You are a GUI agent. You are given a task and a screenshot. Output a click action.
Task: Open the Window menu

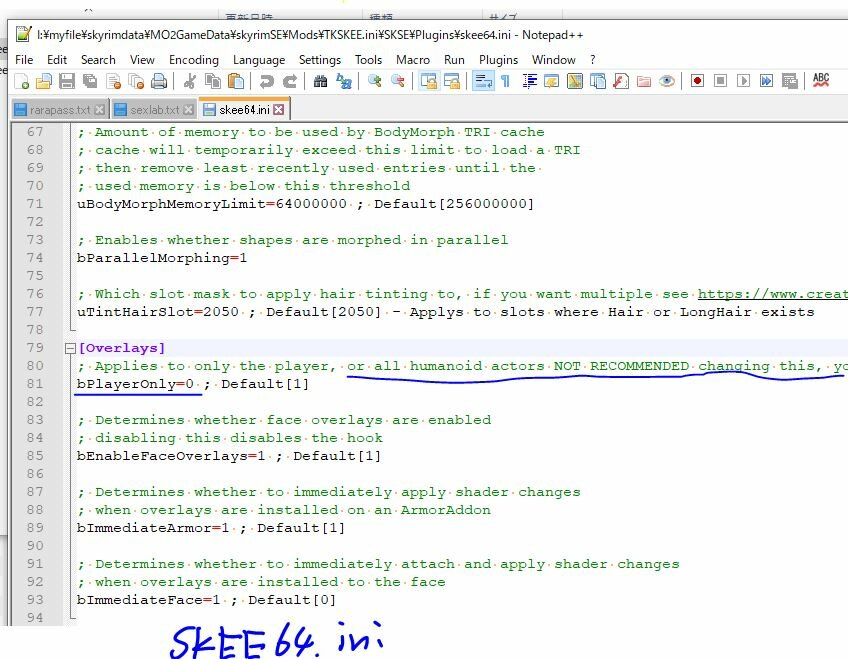[553, 59]
